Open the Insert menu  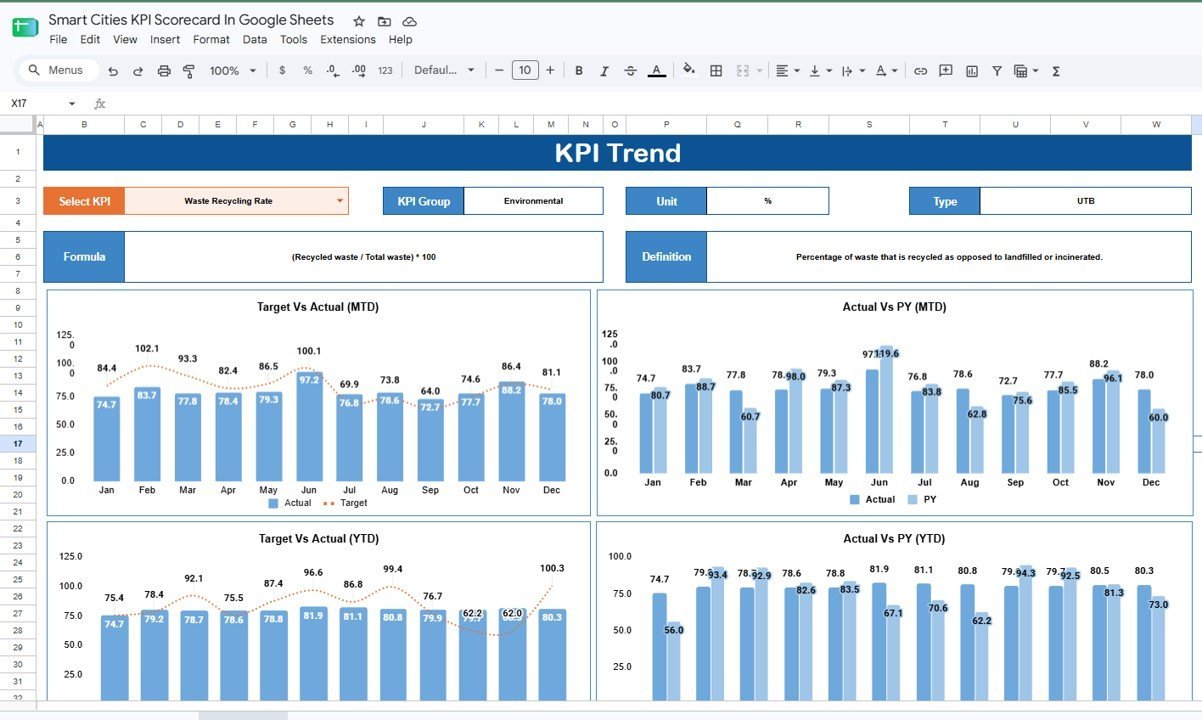tap(165, 40)
